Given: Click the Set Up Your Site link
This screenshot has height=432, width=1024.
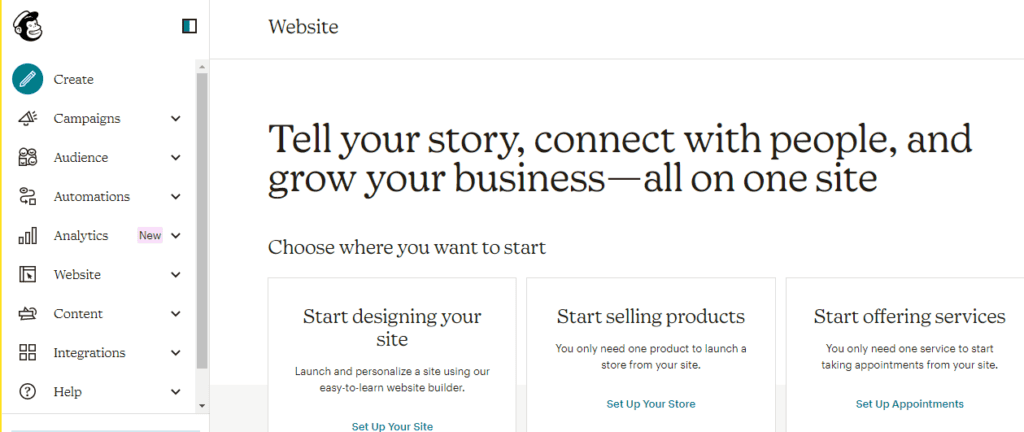Looking at the screenshot, I should pos(392,426).
